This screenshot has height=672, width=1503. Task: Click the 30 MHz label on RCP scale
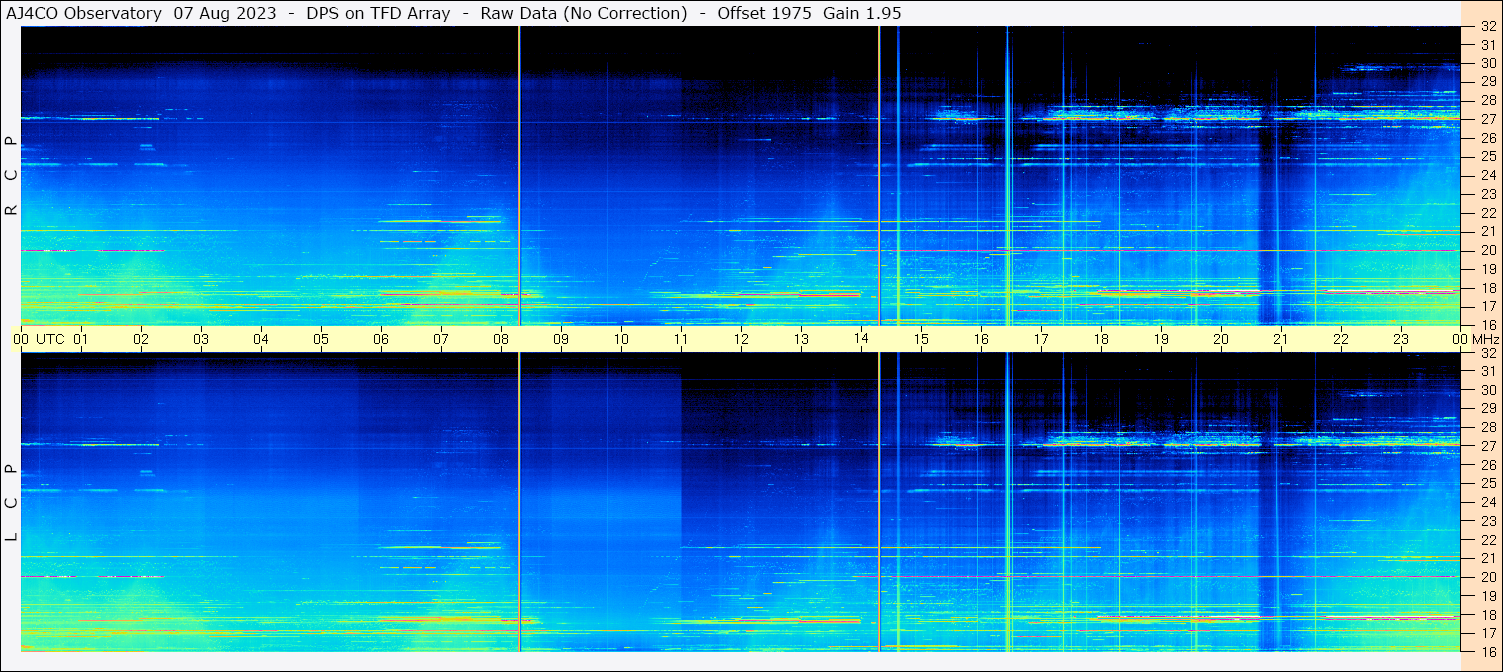[1488, 62]
